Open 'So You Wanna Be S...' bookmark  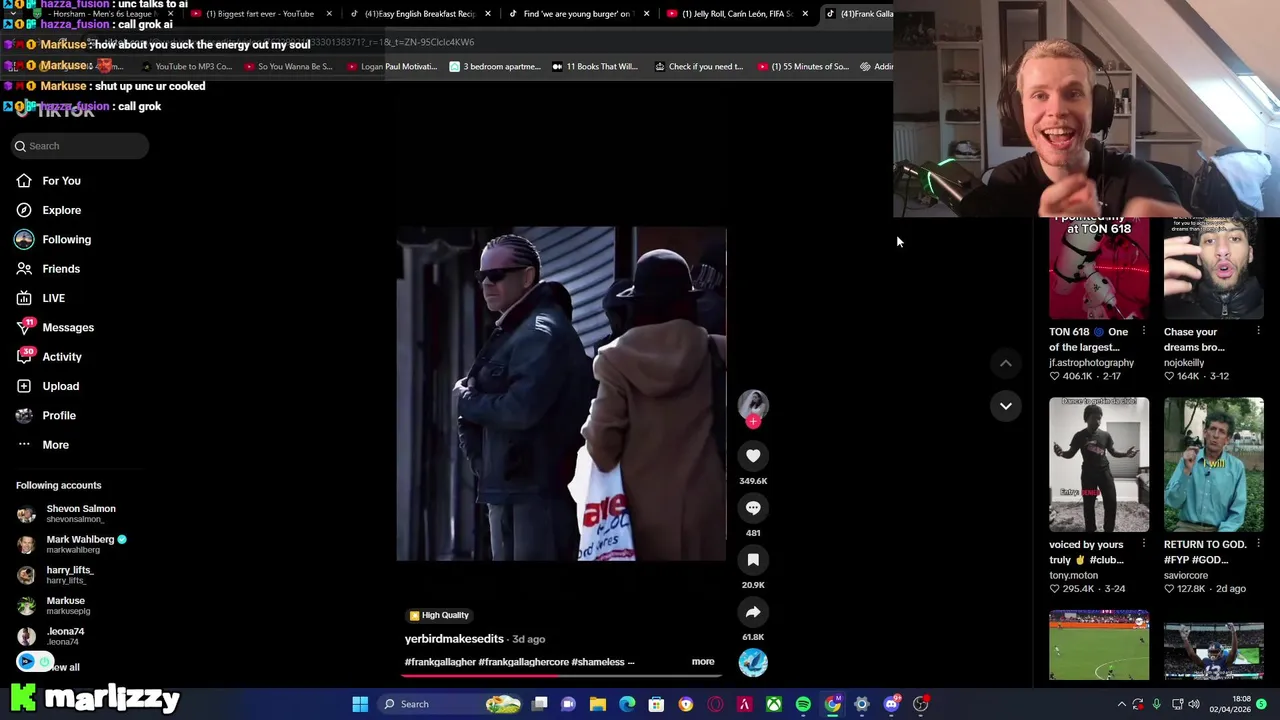[x=287, y=67]
